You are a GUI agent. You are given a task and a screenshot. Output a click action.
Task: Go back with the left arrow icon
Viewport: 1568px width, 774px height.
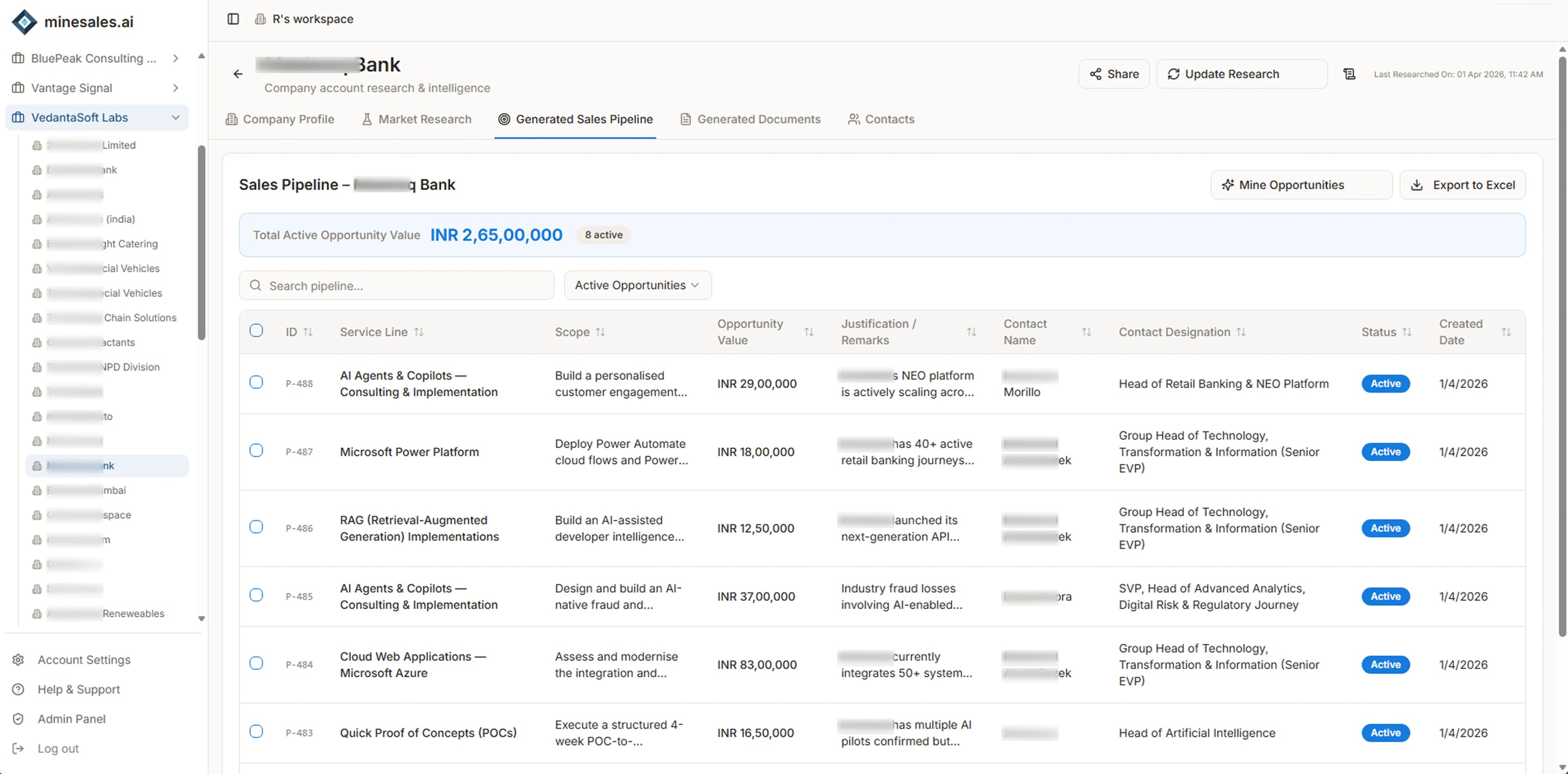(238, 74)
